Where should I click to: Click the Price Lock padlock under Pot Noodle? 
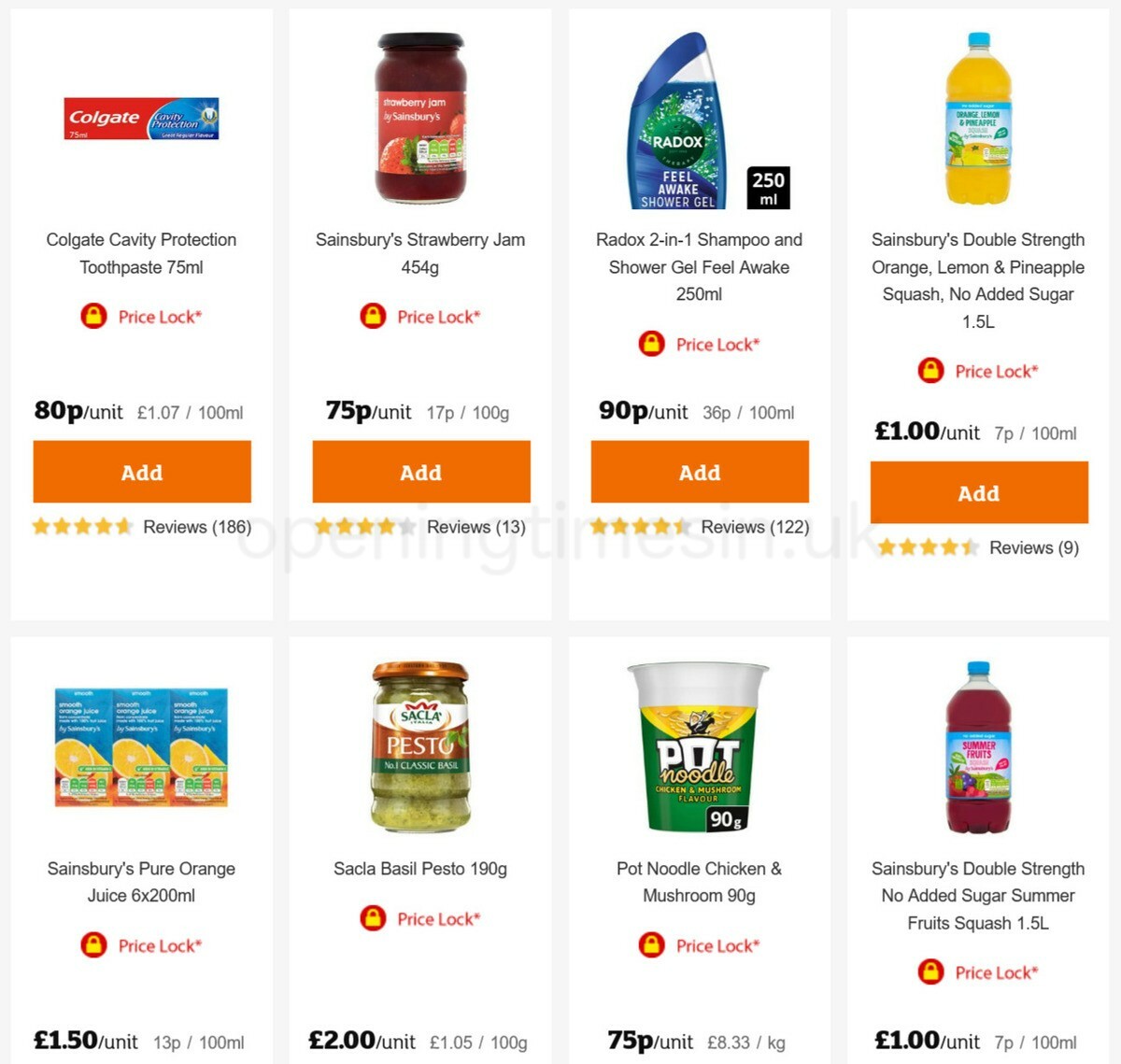point(651,944)
